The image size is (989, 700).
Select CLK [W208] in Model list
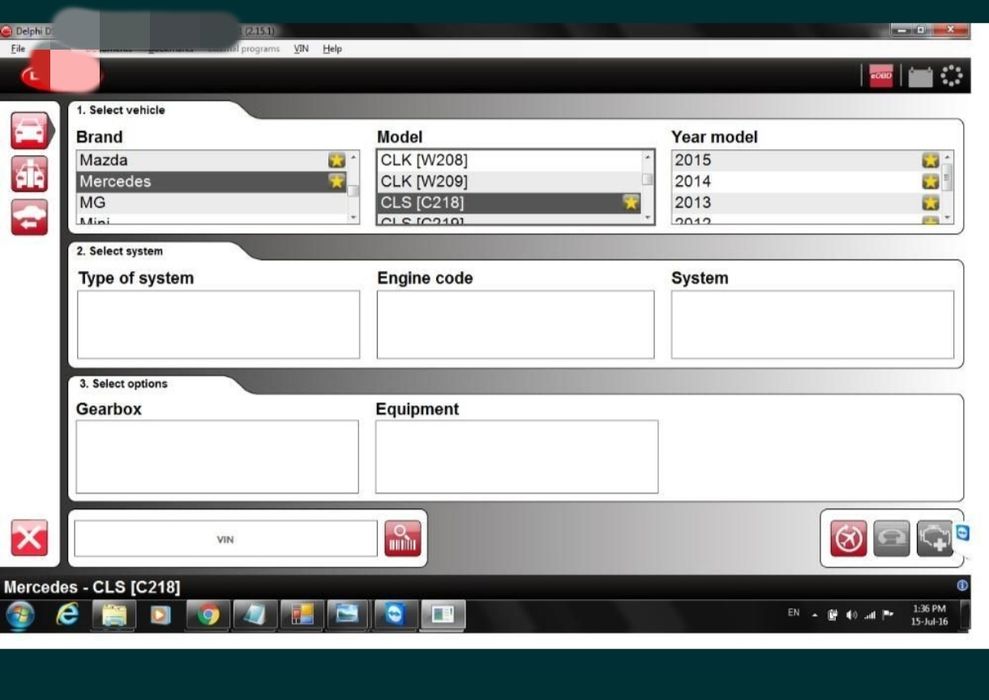click(x=509, y=160)
